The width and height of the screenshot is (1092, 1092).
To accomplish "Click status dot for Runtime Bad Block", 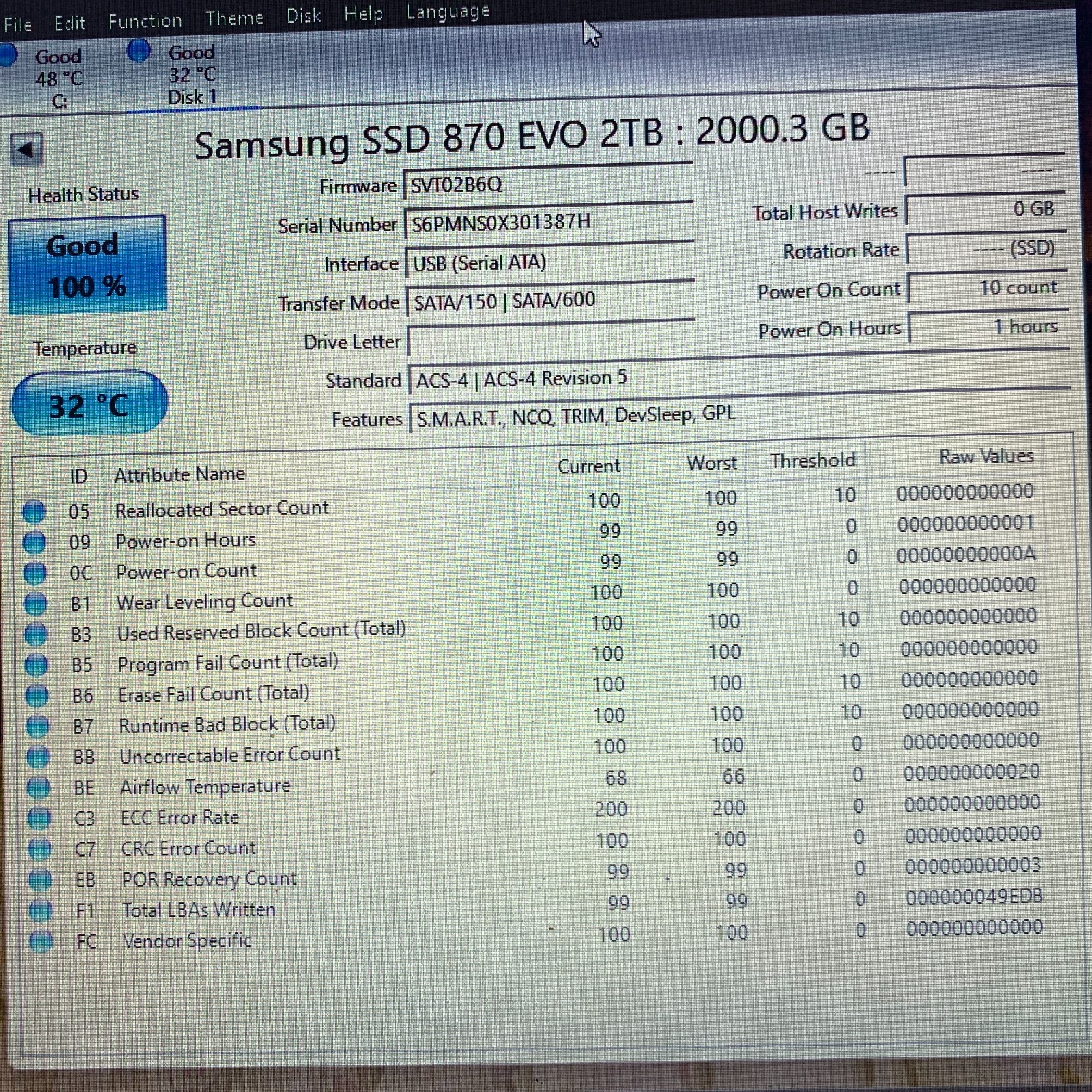I will (x=38, y=726).
